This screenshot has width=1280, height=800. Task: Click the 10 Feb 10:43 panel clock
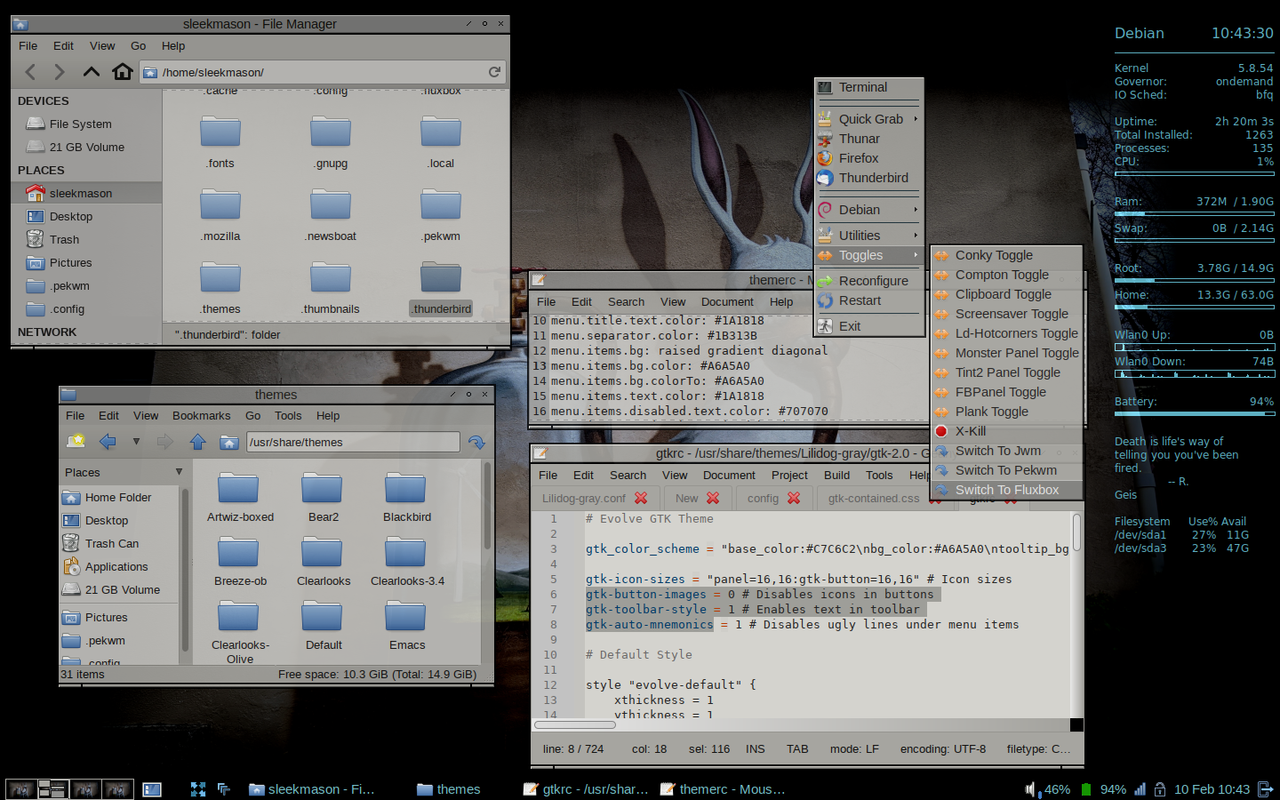point(1213,789)
